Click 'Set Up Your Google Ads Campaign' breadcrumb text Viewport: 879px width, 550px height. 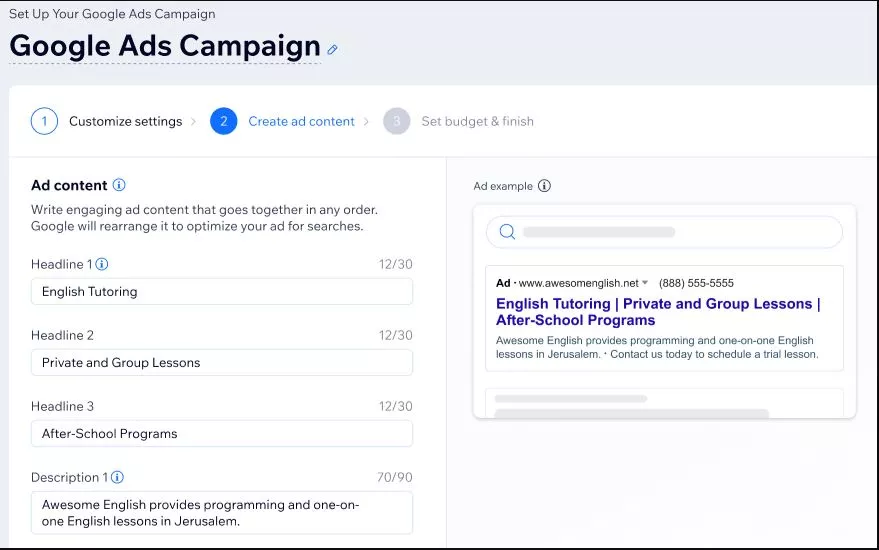click(x=112, y=14)
